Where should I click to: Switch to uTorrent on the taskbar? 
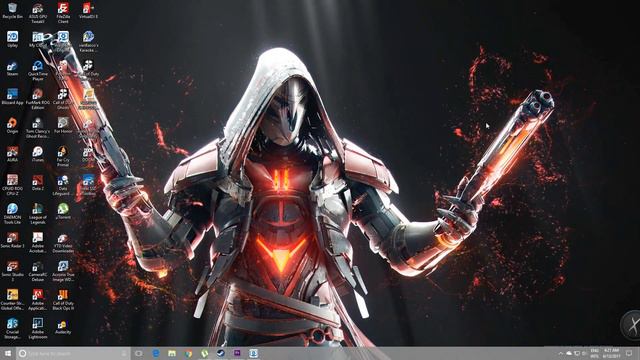[x=204, y=353]
